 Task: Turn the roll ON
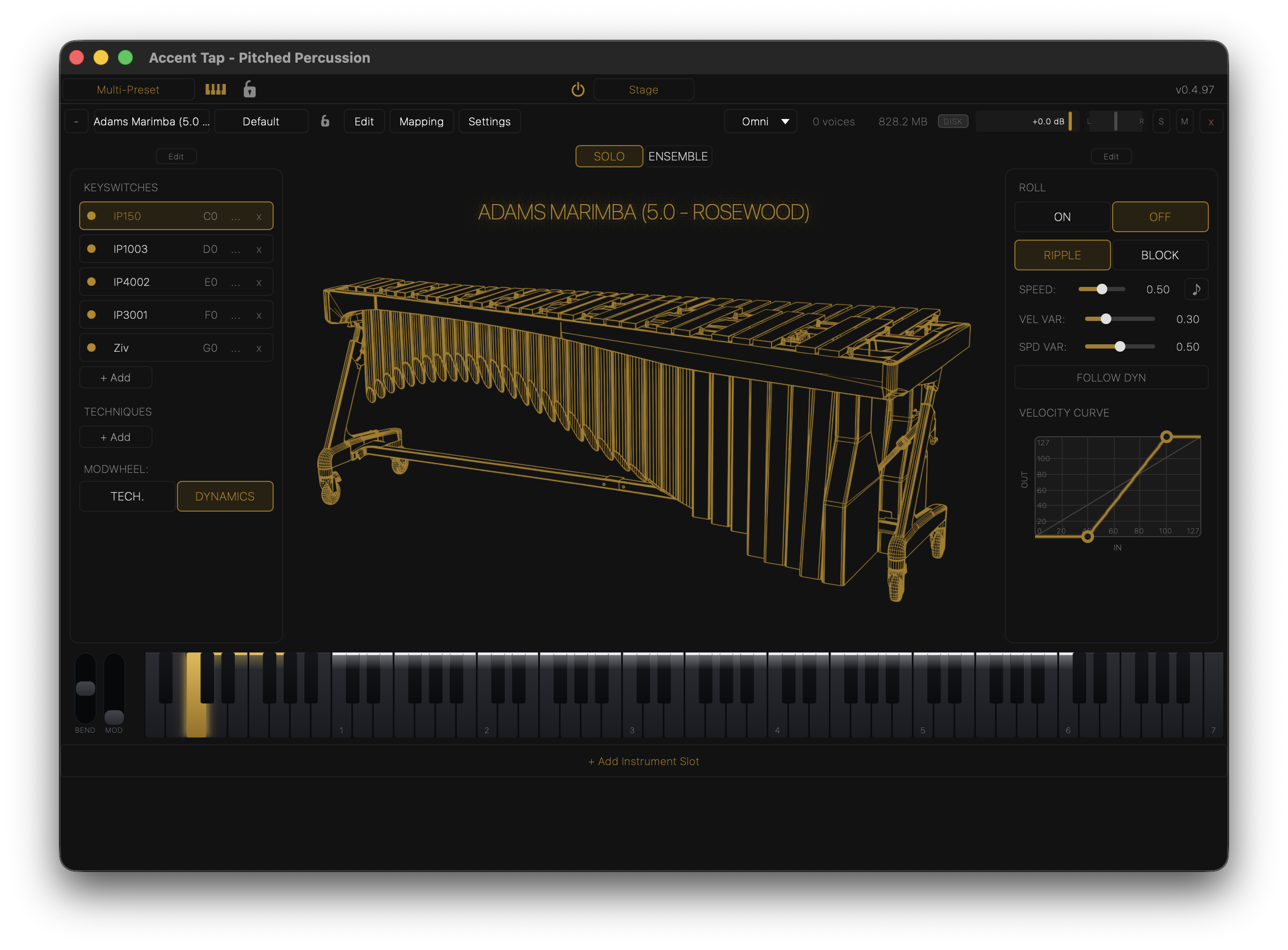1062,217
